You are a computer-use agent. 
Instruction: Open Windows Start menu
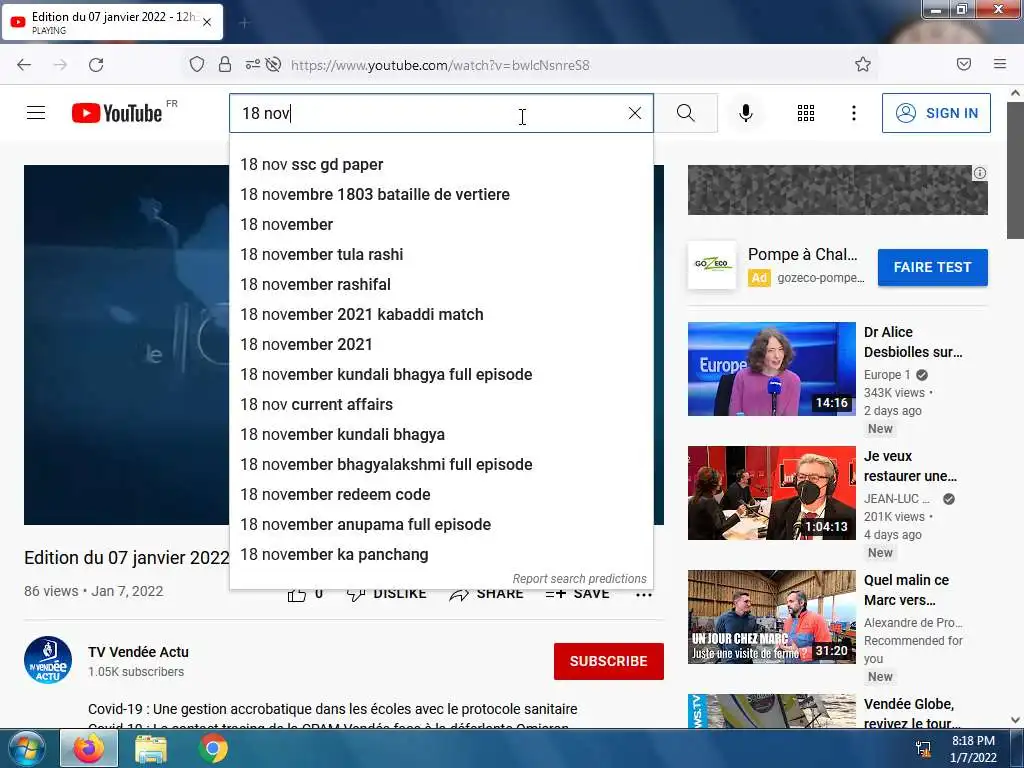26,749
